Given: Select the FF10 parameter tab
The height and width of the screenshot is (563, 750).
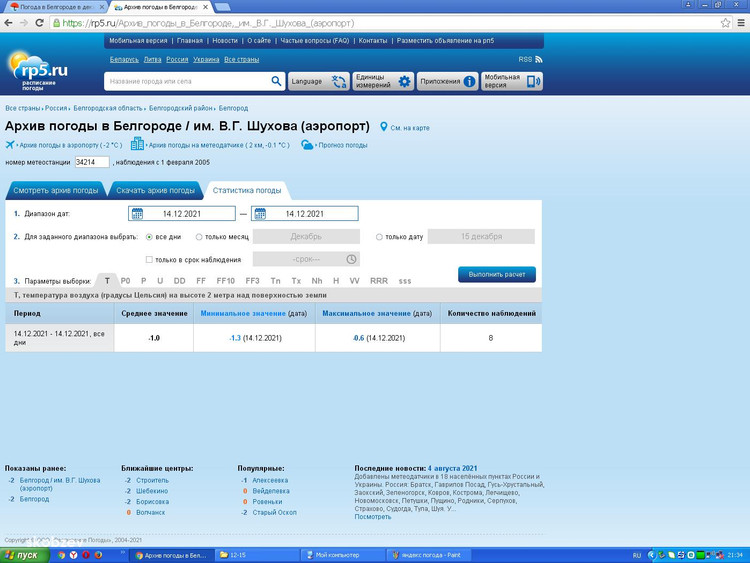Looking at the screenshot, I should (225, 281).
